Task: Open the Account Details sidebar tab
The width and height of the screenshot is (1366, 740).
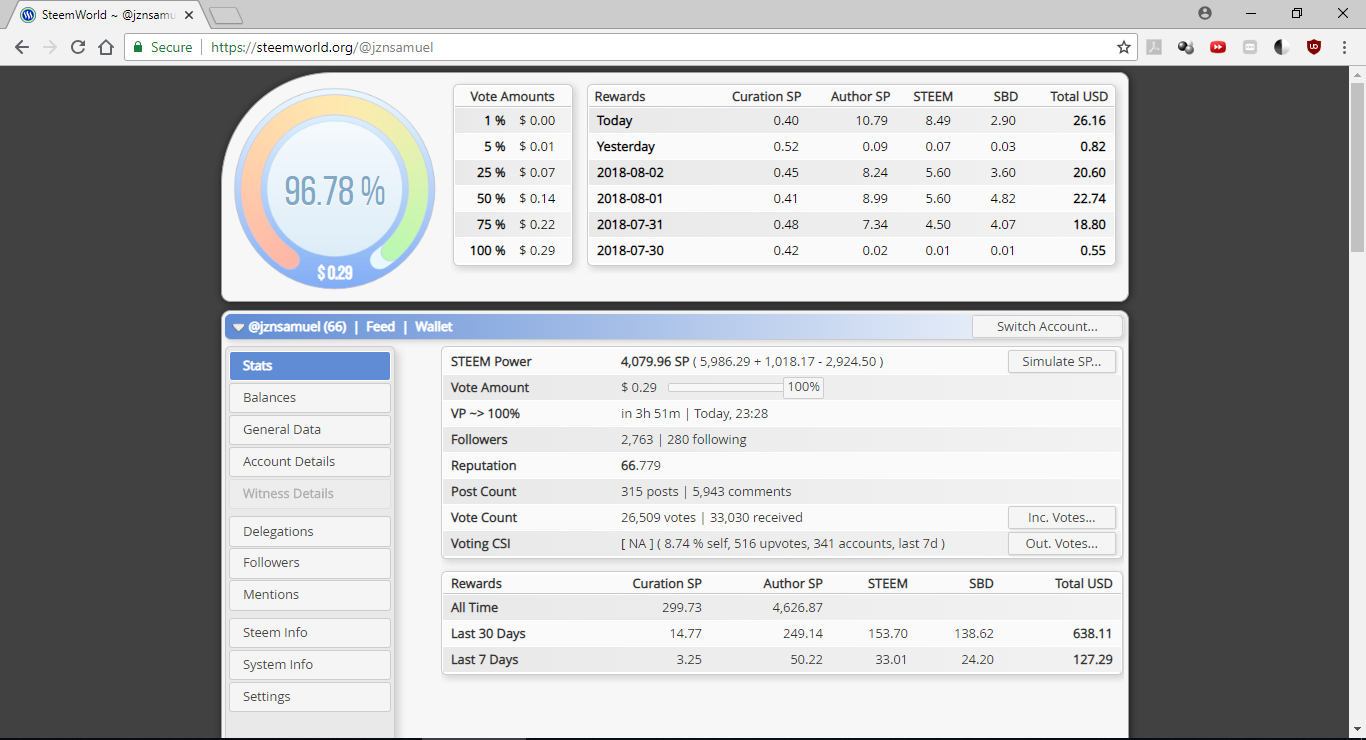Action: click(x=310, y=462)
